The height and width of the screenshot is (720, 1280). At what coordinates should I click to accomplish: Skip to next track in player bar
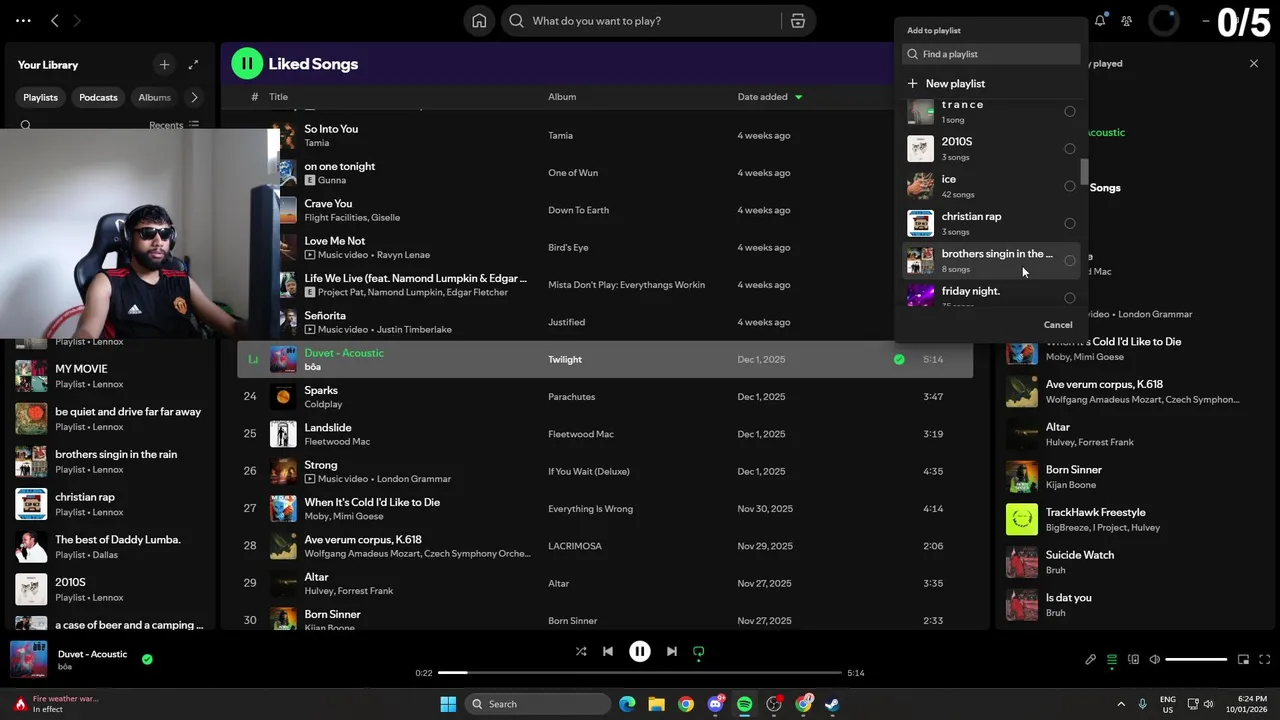672,651
